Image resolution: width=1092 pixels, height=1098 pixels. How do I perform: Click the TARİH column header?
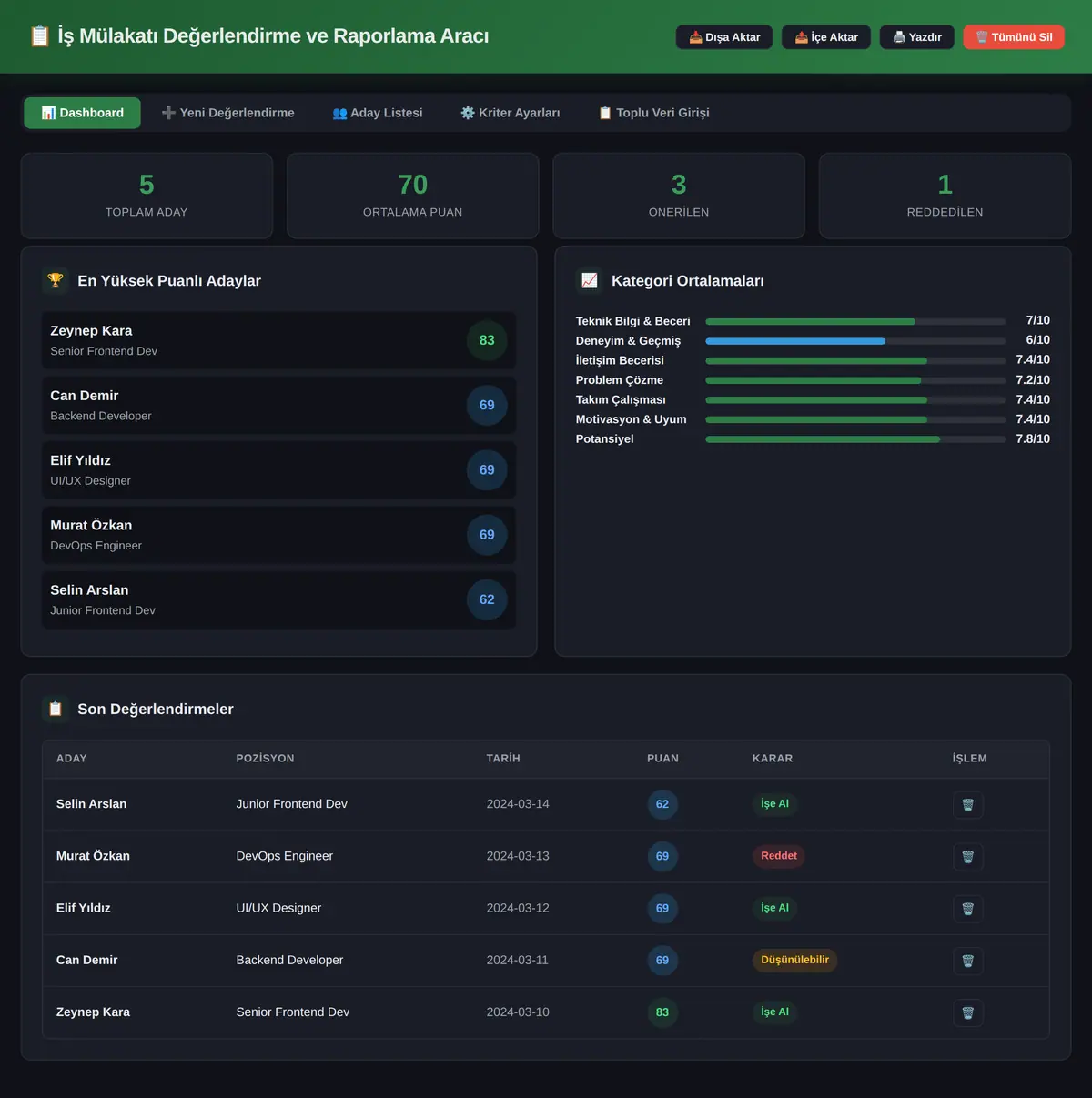tap(503, 759)
